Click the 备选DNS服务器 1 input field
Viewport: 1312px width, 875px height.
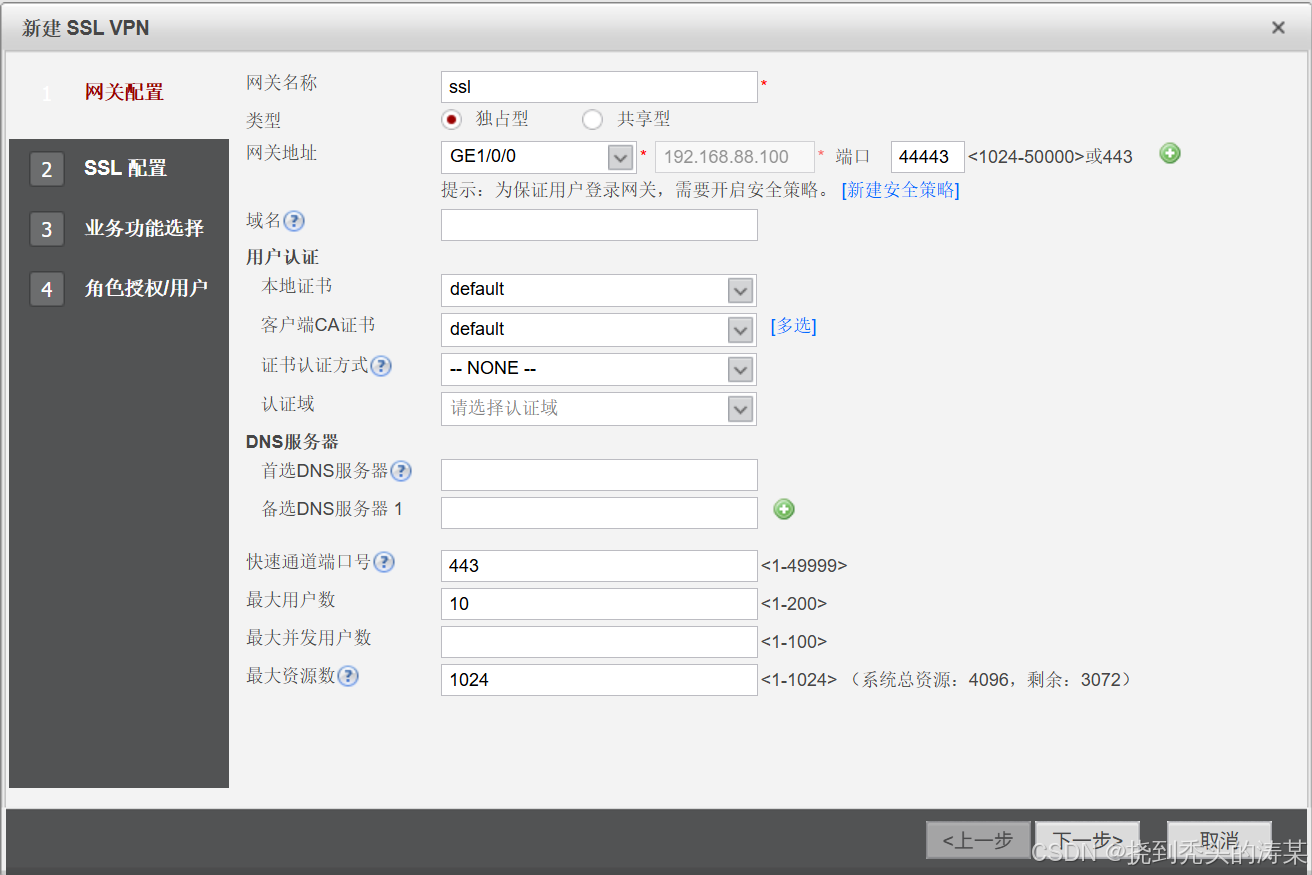point(599,513)
